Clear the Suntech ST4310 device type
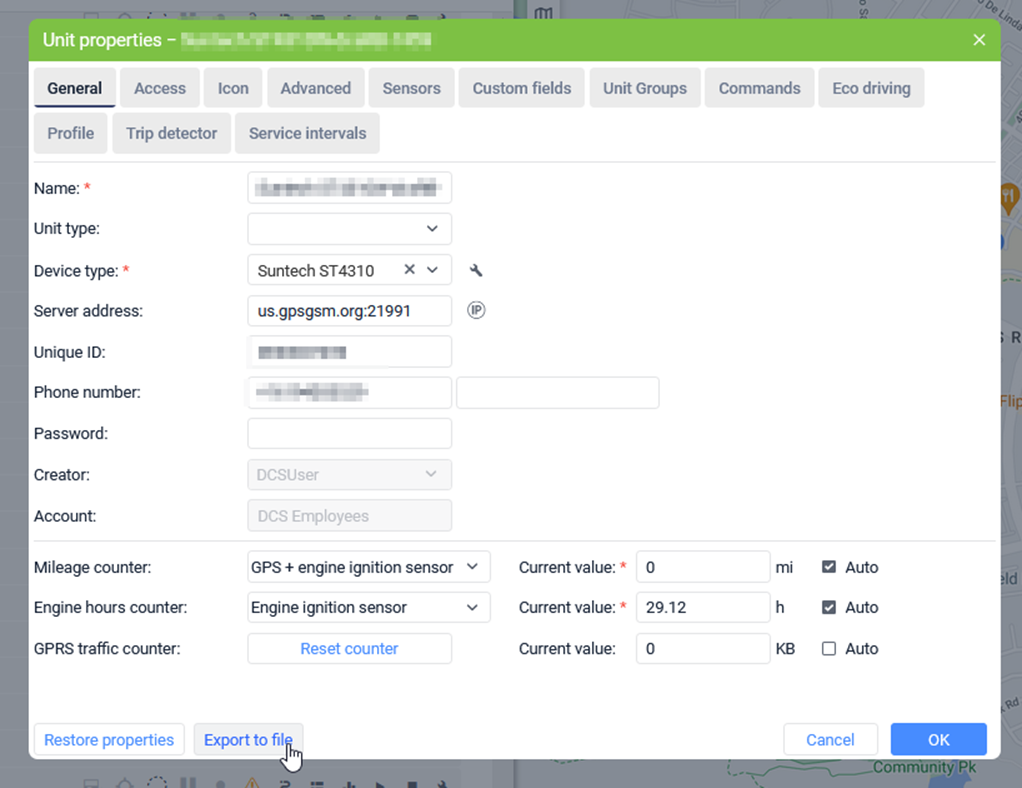Screen dimensions: 1022x788 pyautogui.click(x=409, y=269)
